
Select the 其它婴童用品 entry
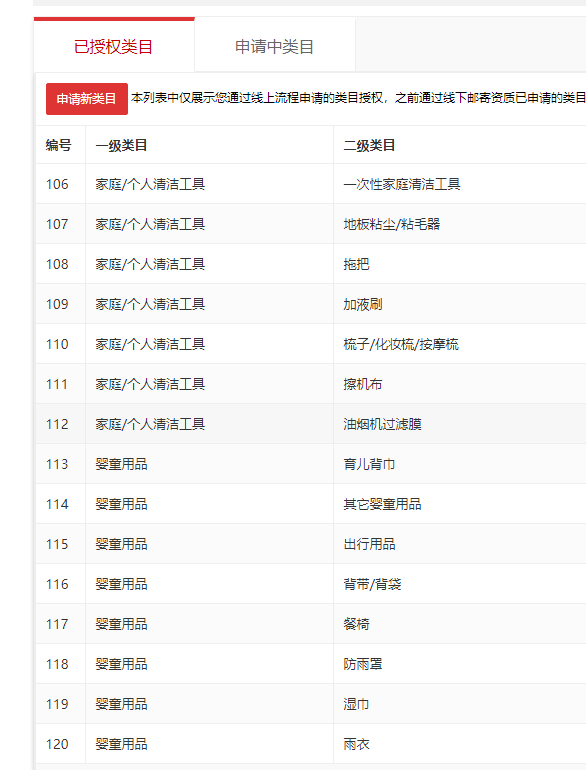382,504
